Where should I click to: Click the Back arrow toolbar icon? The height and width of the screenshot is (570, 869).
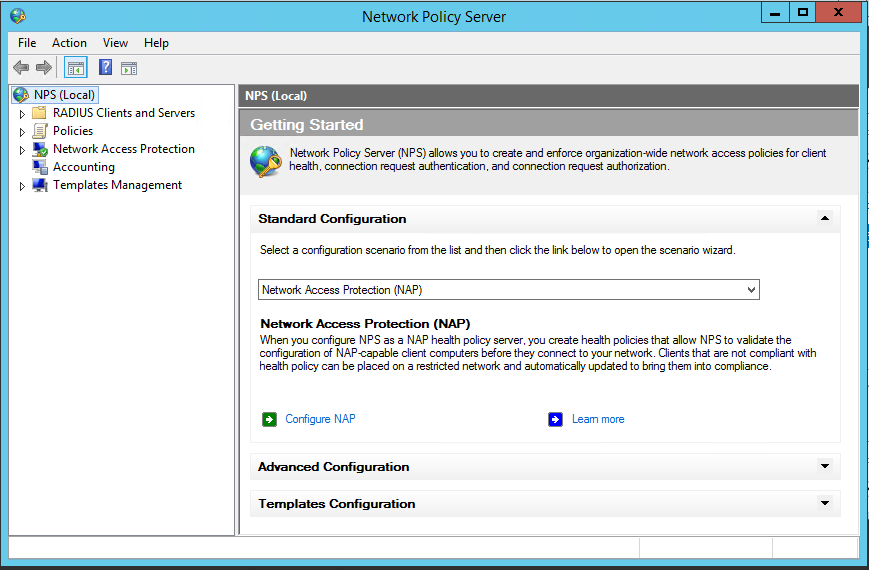[x=21, y=68]
